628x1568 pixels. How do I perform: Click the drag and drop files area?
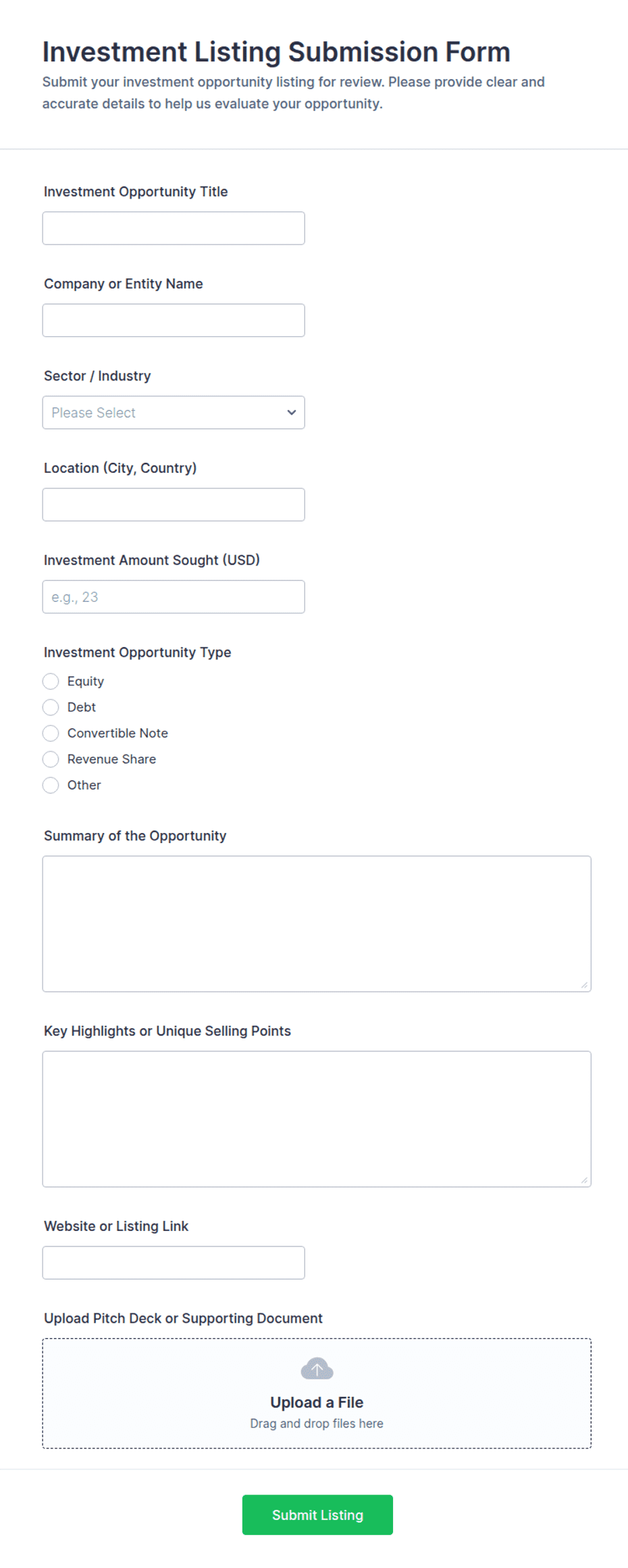click(317, 1393)
